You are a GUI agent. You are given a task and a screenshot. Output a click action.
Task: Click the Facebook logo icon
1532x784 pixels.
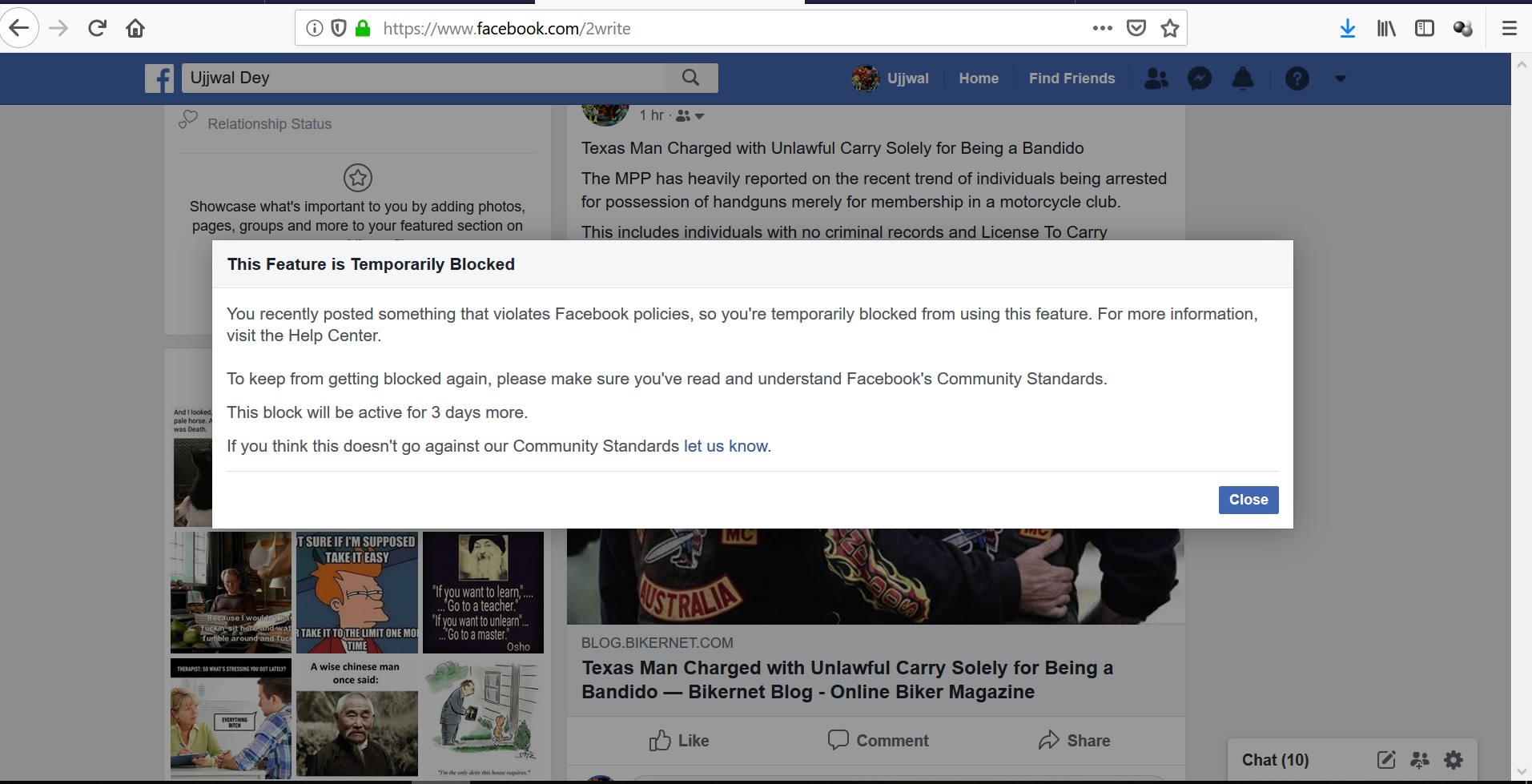159,78
